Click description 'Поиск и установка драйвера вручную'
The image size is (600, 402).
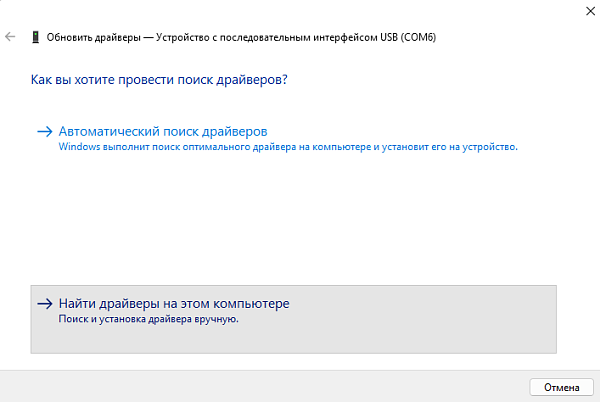click(x=148, y=319)
